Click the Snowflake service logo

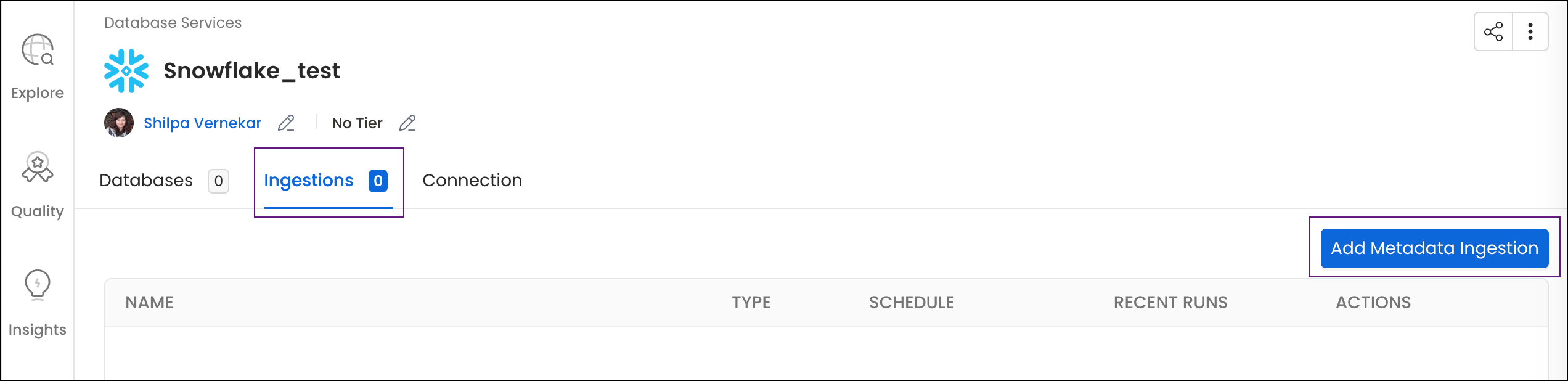tap(127, 70)
